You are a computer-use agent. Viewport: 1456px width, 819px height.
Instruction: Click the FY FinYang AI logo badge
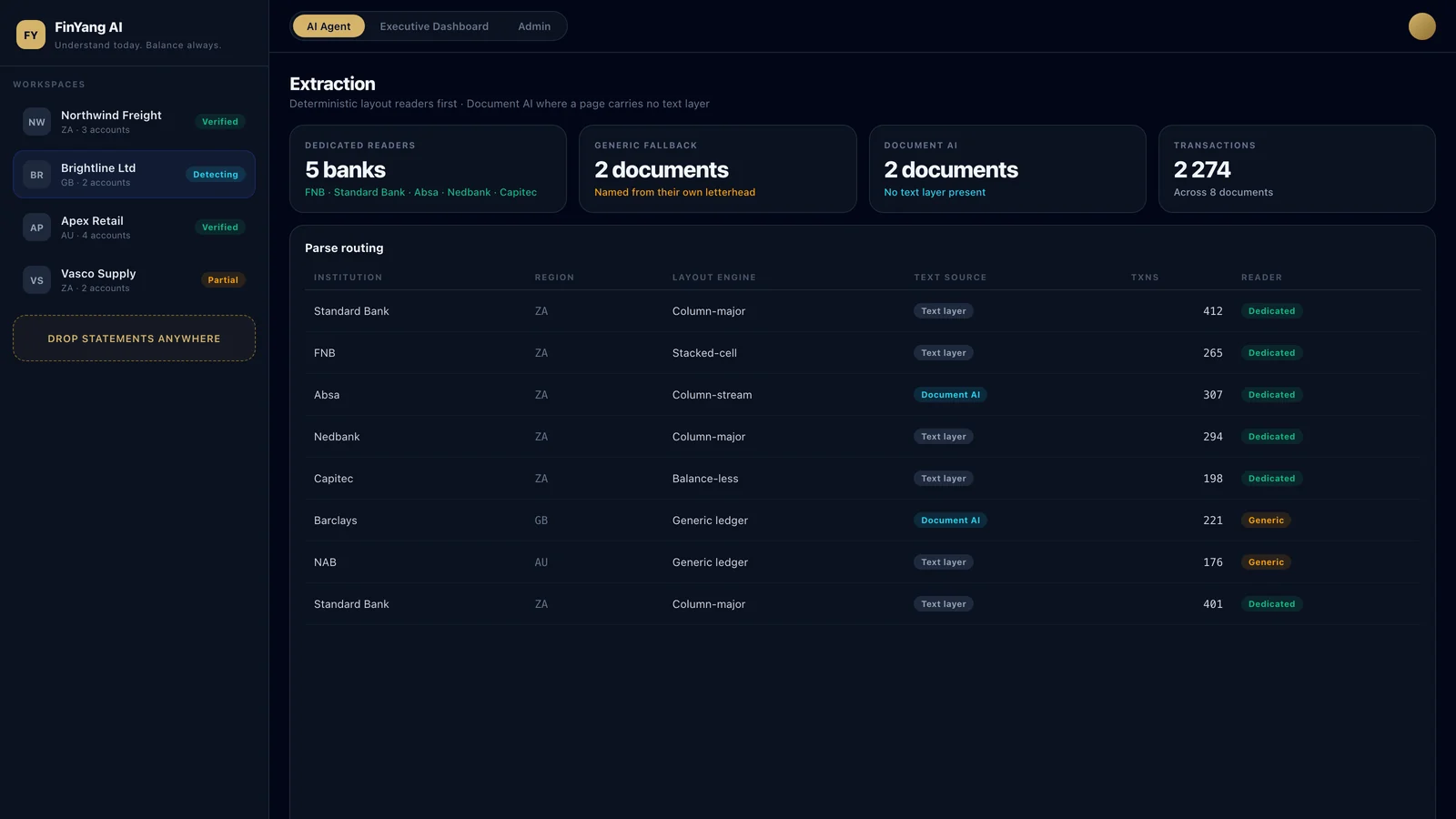[31, 35]
